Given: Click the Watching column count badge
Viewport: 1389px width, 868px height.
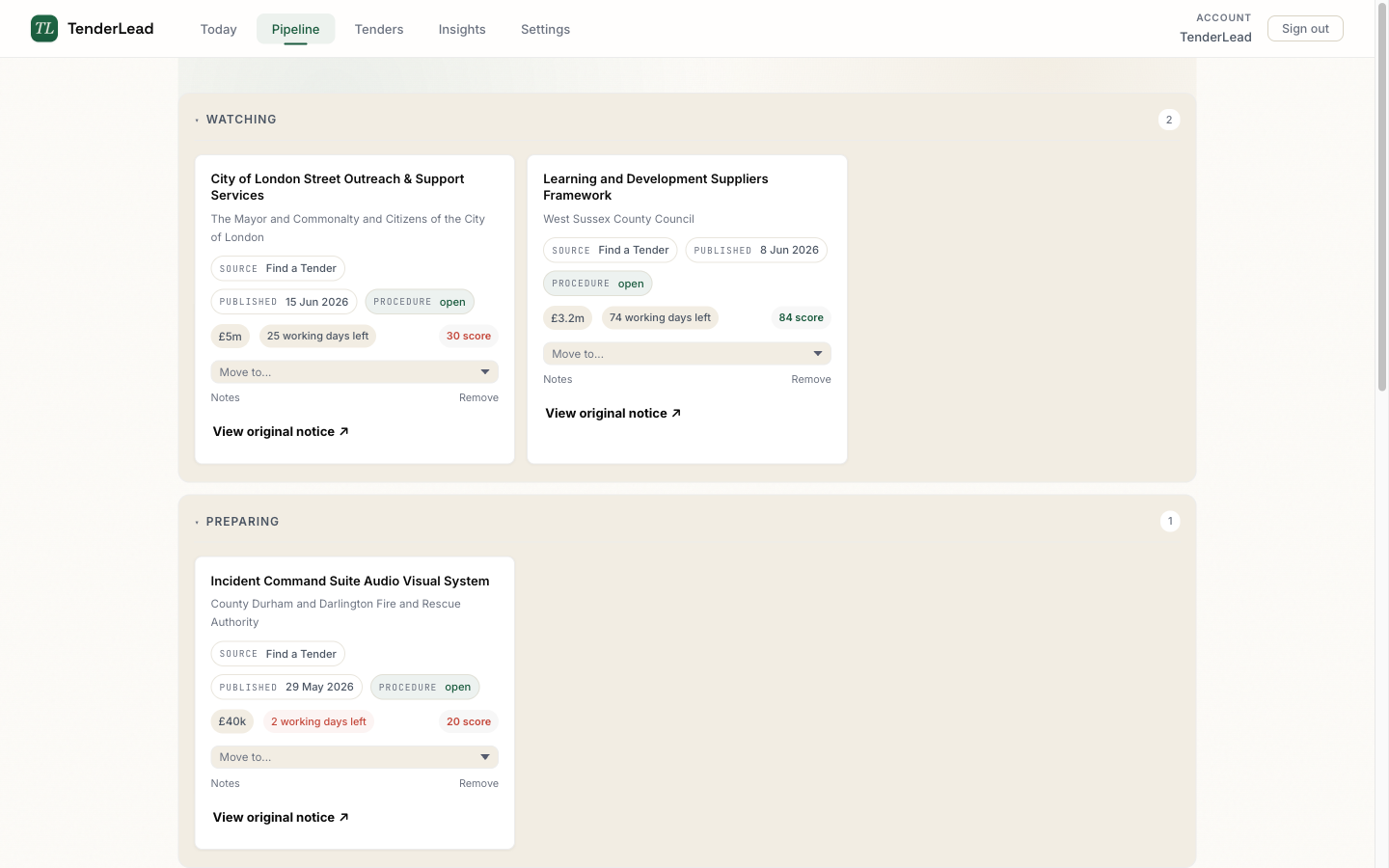Looking at the screenshot, I should click(1169, 120).
